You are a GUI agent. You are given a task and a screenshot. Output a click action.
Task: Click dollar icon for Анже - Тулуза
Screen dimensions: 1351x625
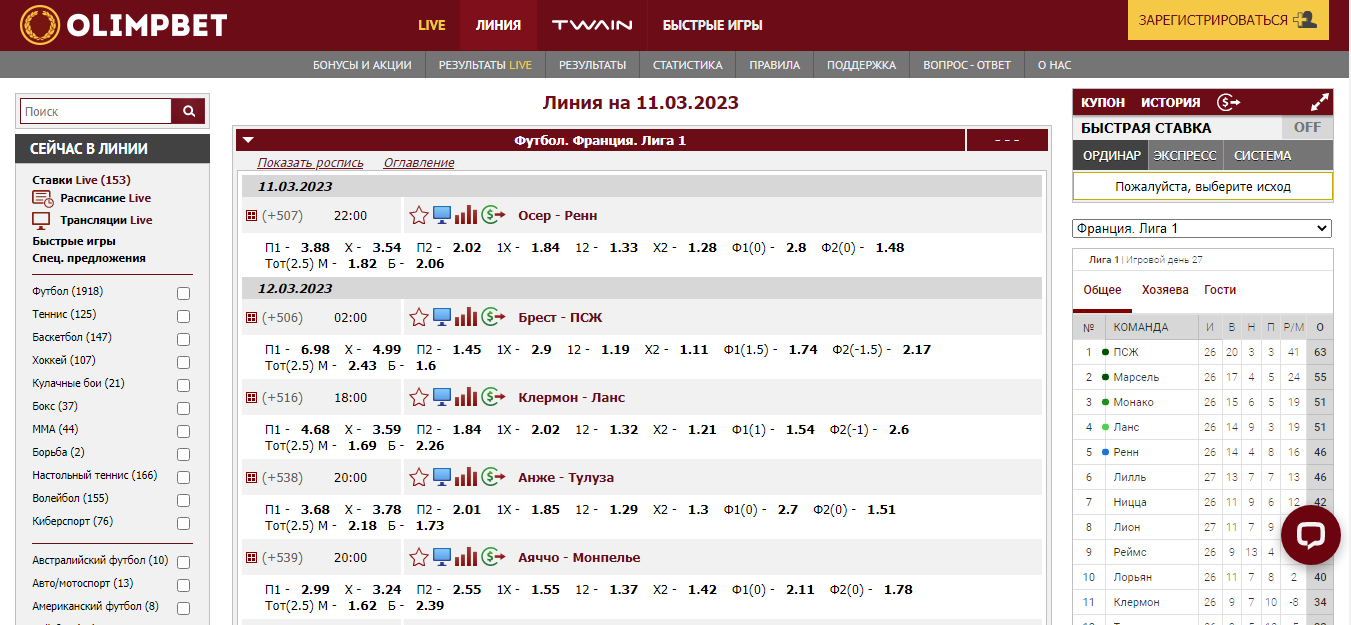pos(492,477)
